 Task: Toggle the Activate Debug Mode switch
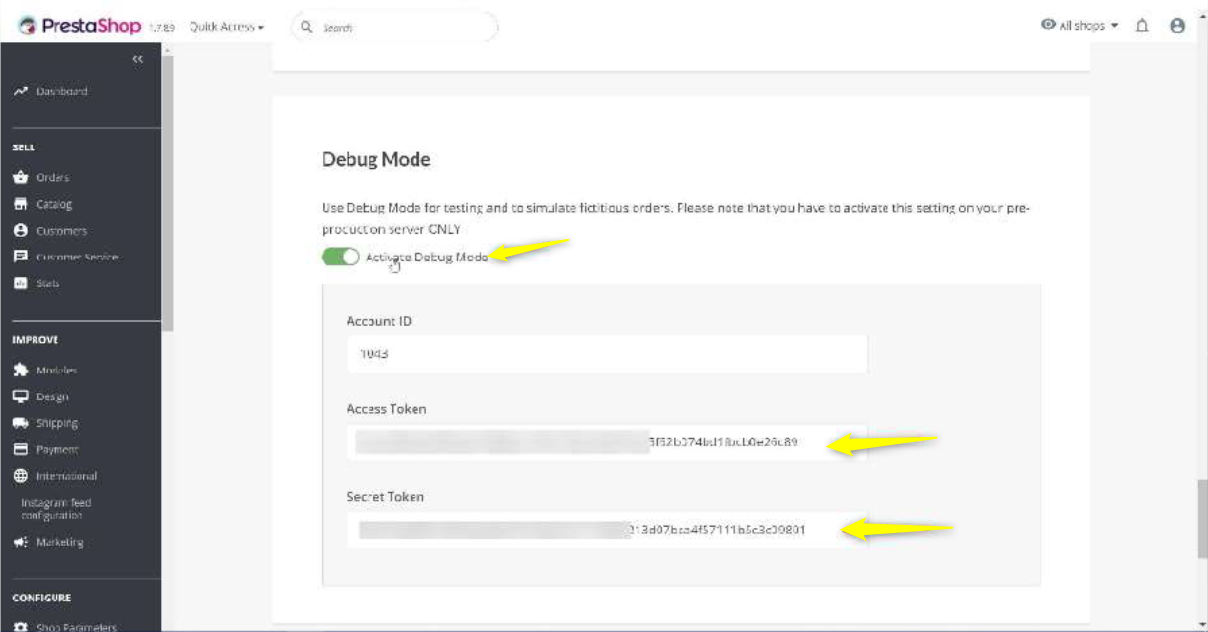[x=341, y=257]
